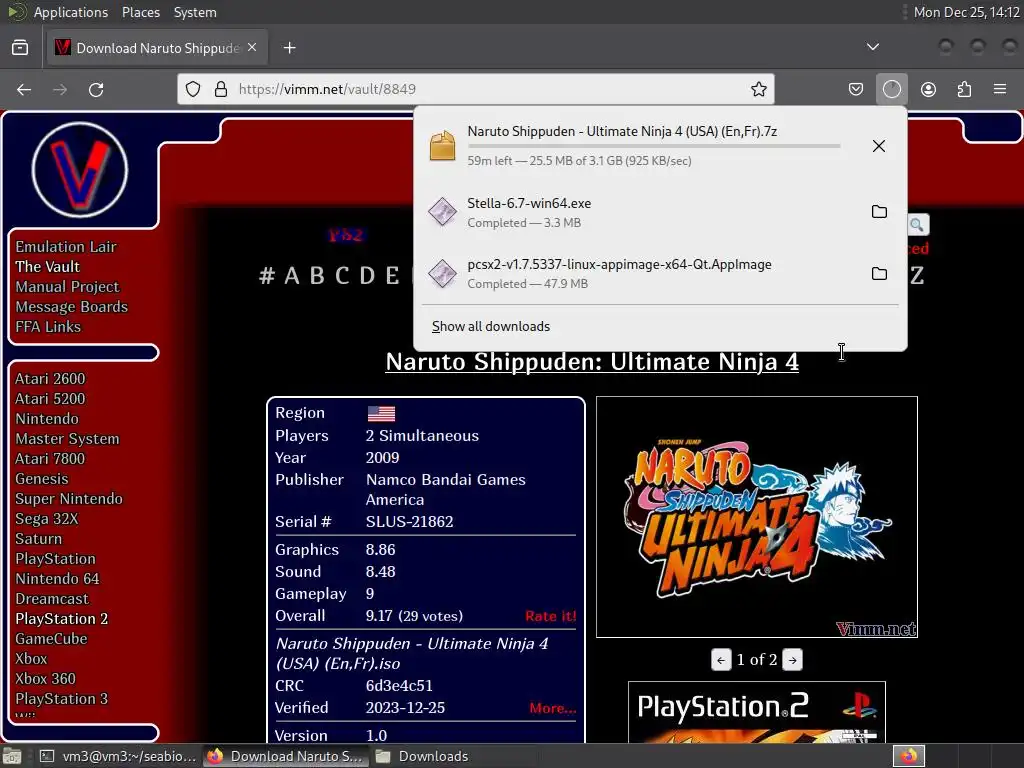Show next box art image
The width and height of the screenshot is (1024, 768).
tap(792, 660)
